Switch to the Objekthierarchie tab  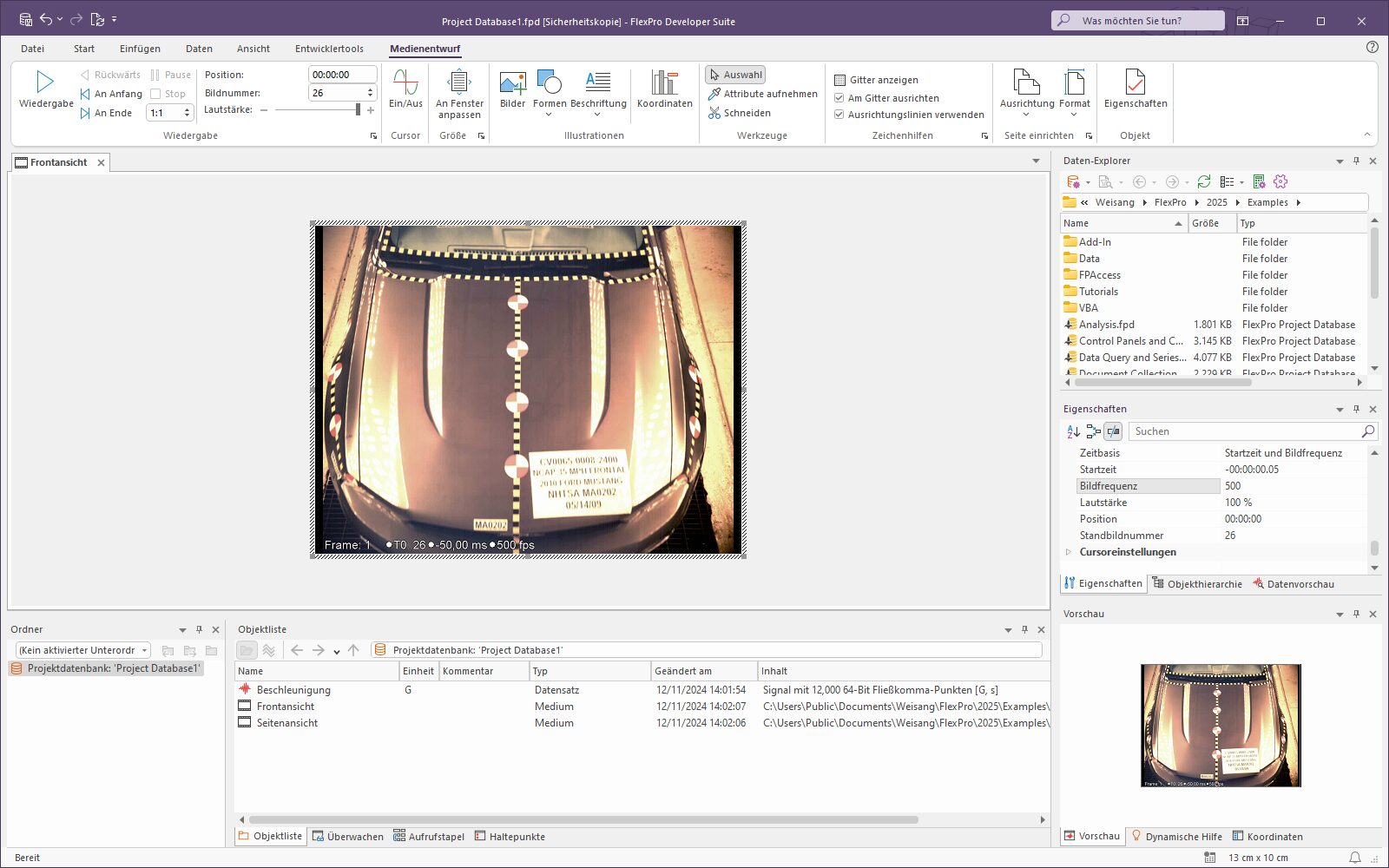point(1196,584)
